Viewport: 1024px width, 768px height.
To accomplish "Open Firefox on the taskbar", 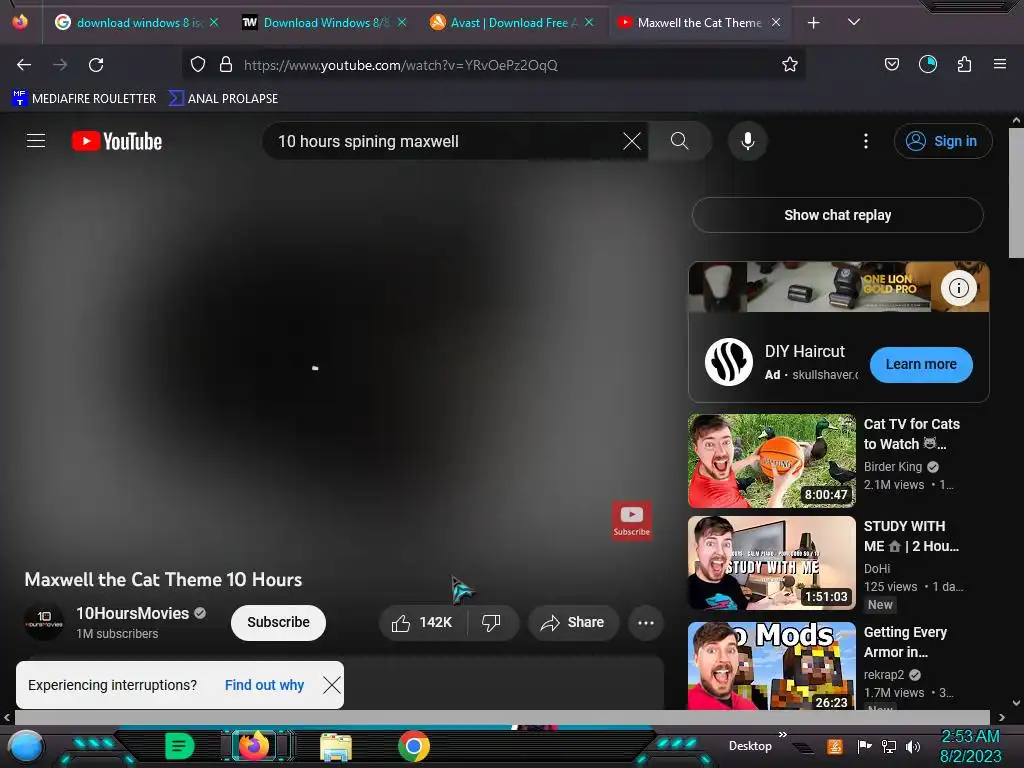I will pyautogui.click(x=254, y=746).
